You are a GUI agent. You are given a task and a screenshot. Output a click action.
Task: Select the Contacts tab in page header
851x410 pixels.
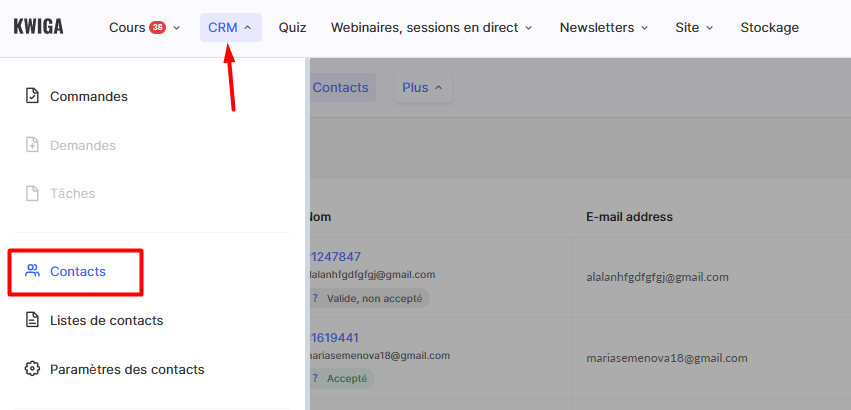point(340,87)
